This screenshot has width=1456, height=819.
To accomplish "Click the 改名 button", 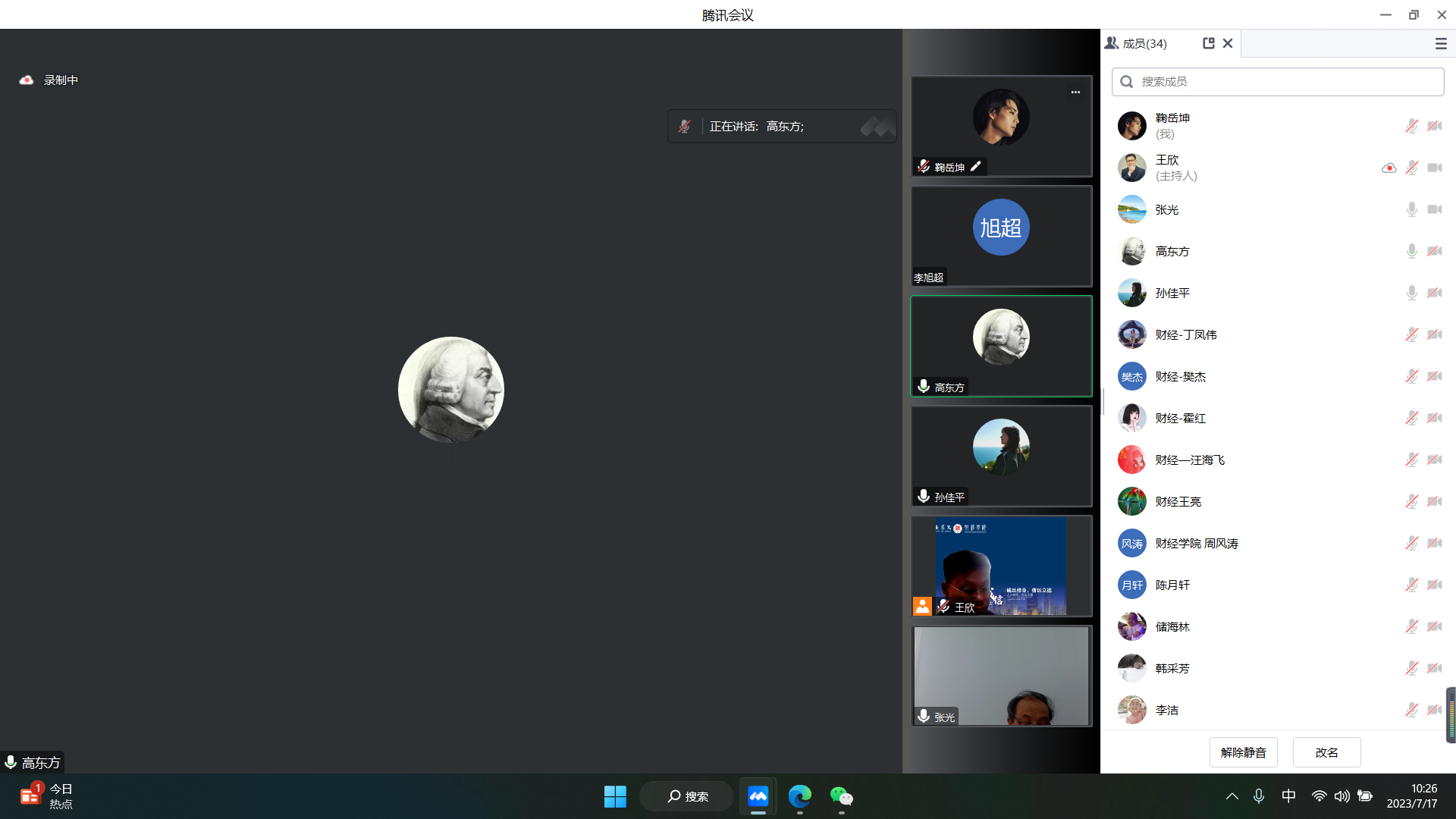I will tap(1326, 752).
